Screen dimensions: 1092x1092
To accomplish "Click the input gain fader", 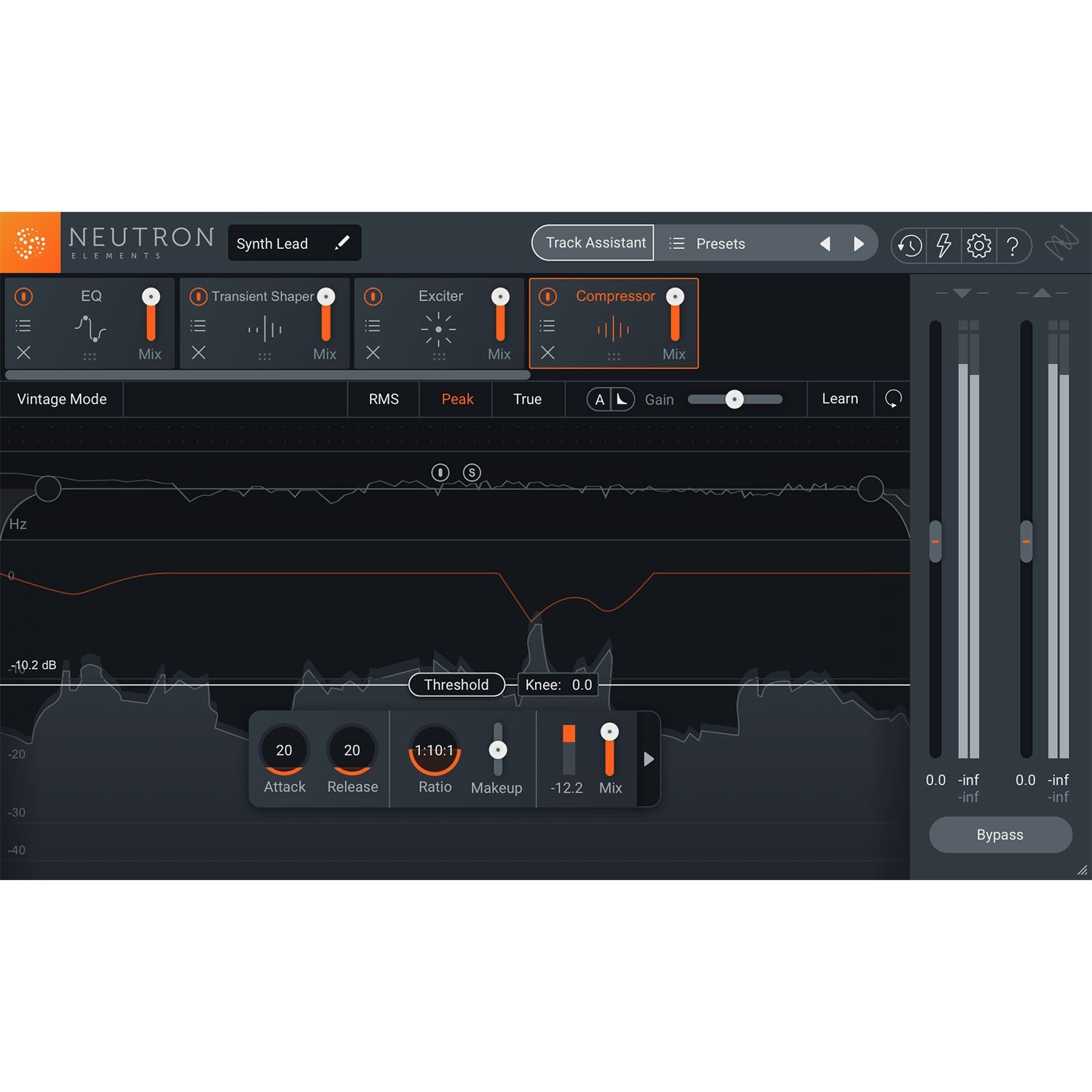I will tap(935, 541).
